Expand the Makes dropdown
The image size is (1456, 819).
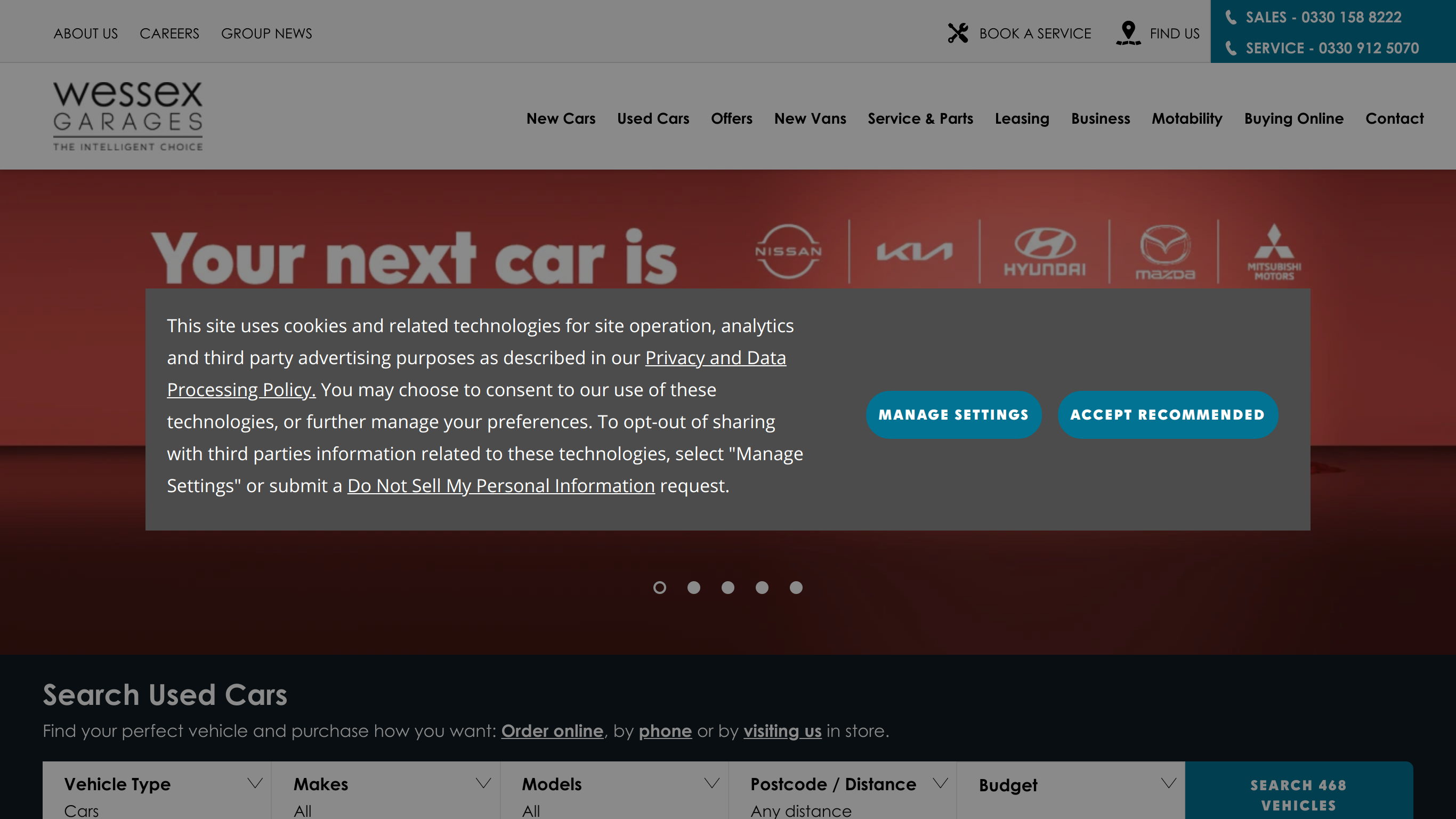point(386,791)
